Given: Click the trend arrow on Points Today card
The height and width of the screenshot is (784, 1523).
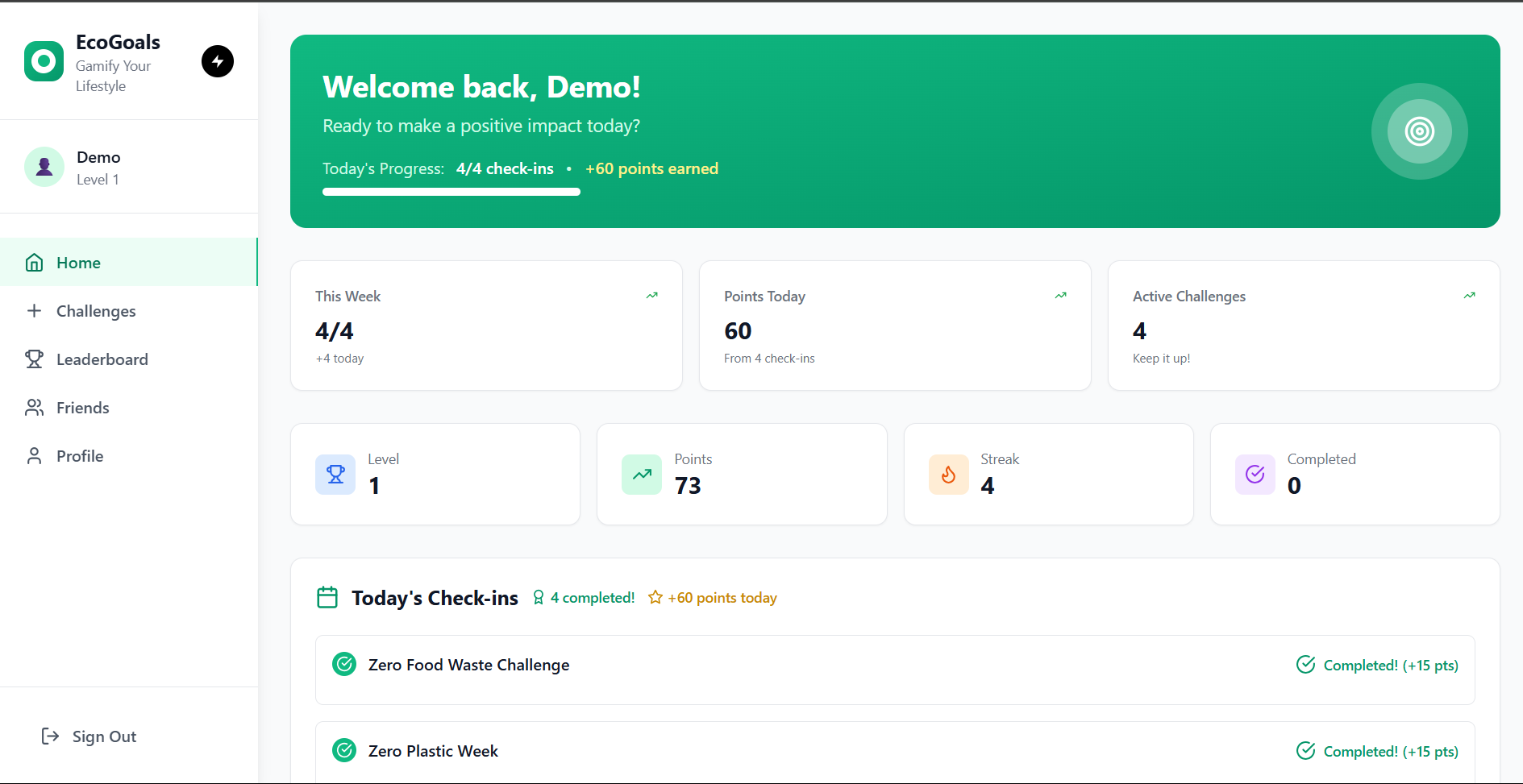Looking at the screenshot, I should click(x=1060, y=296).
